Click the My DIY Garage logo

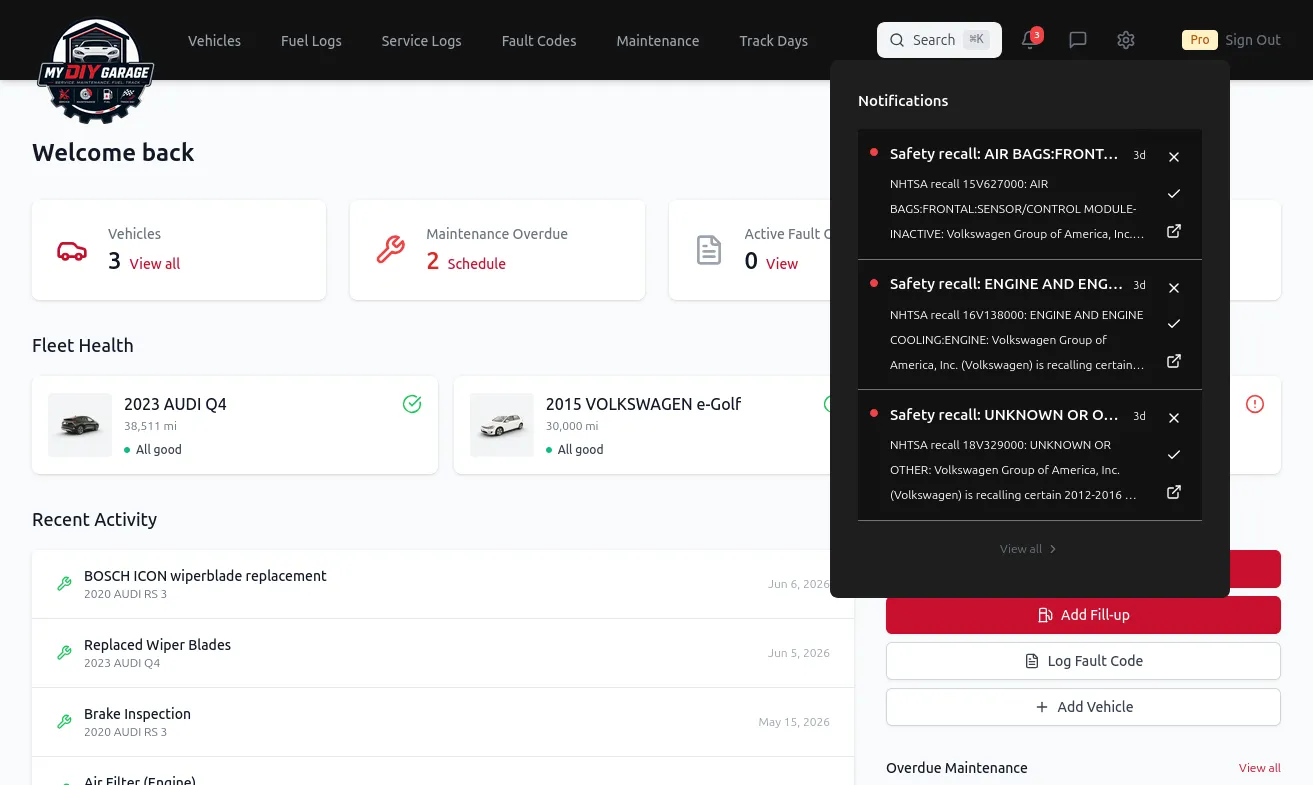click(96, 71)
